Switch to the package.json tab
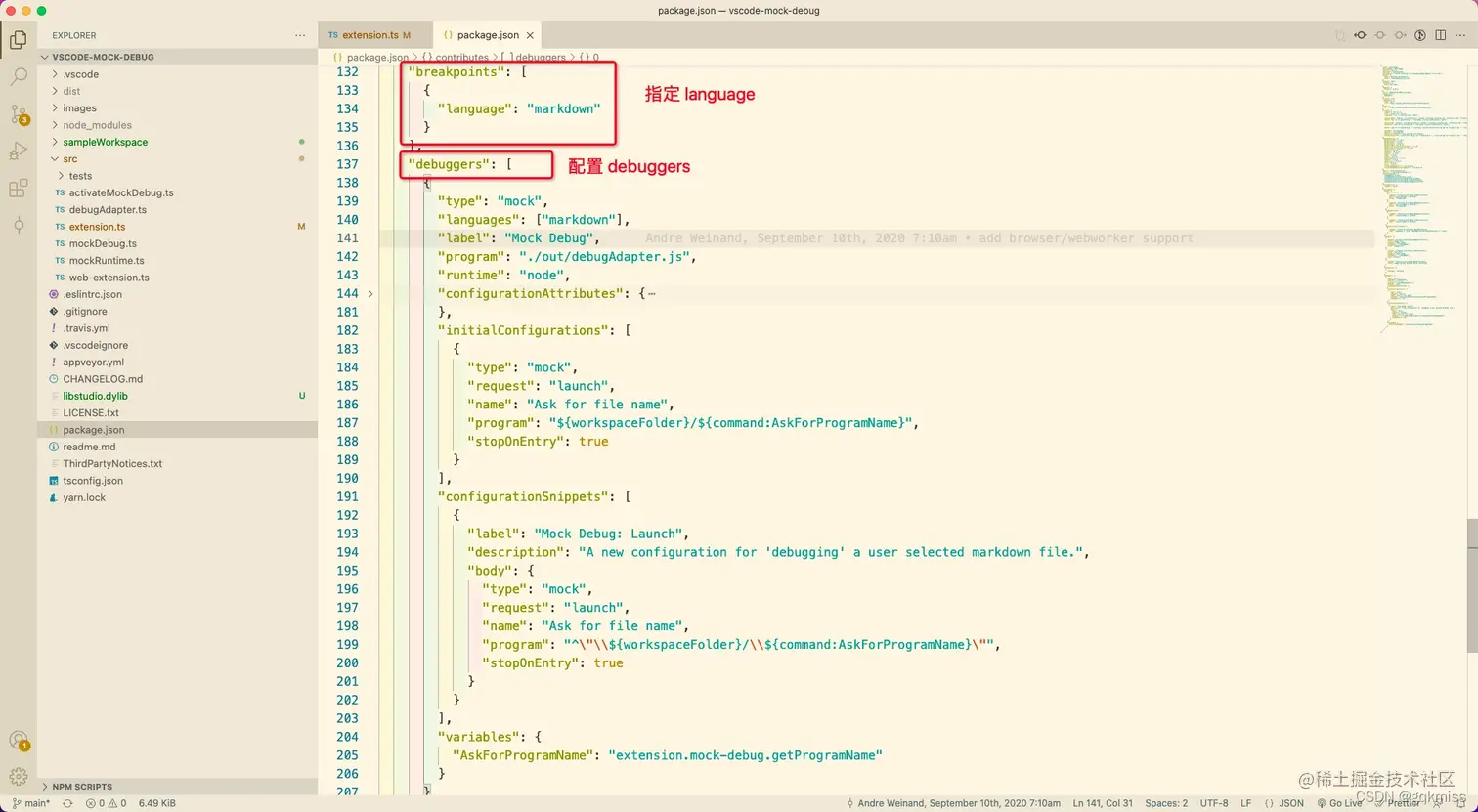Viewport: 1478px width, 812px height. point(488,35)
